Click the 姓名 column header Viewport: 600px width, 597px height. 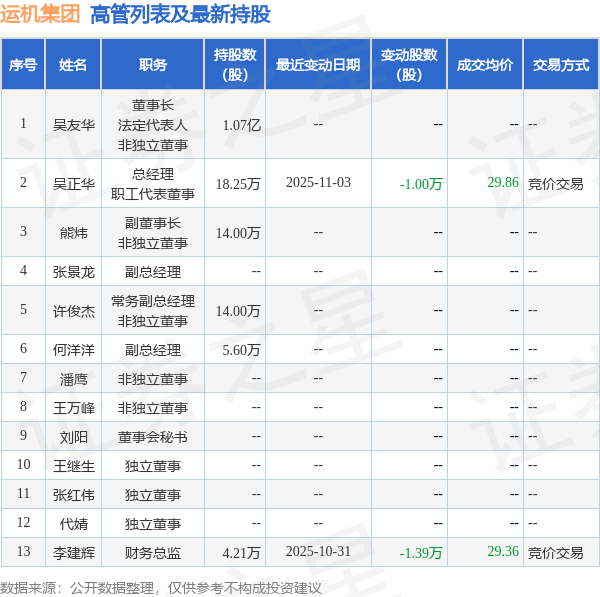[x=73, y=65]
